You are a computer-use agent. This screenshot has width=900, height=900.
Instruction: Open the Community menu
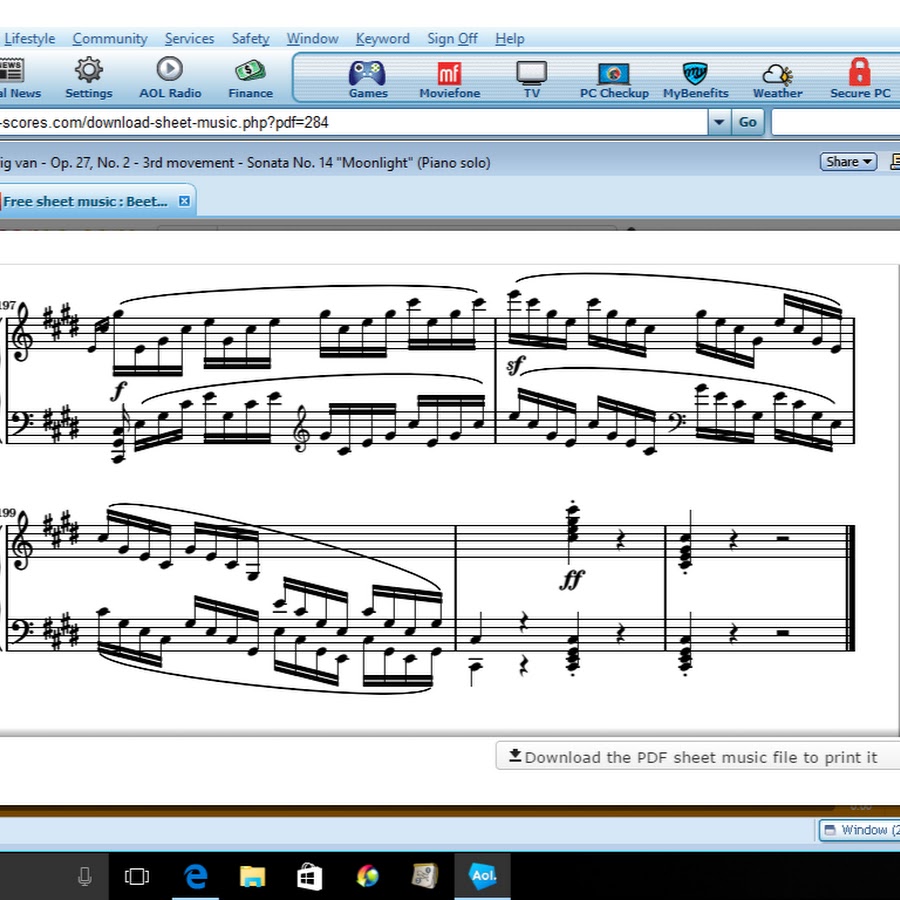(110, 38)
